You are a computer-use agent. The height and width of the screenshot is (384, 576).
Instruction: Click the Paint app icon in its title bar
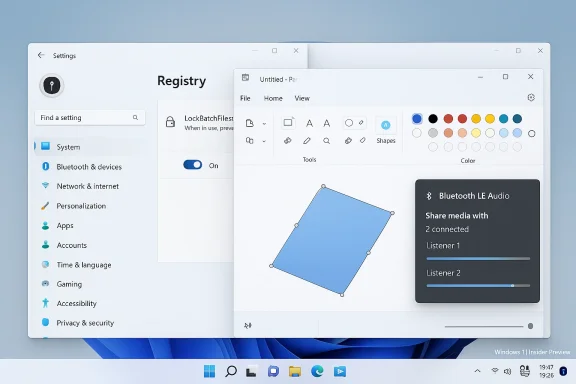coord(245,78)
